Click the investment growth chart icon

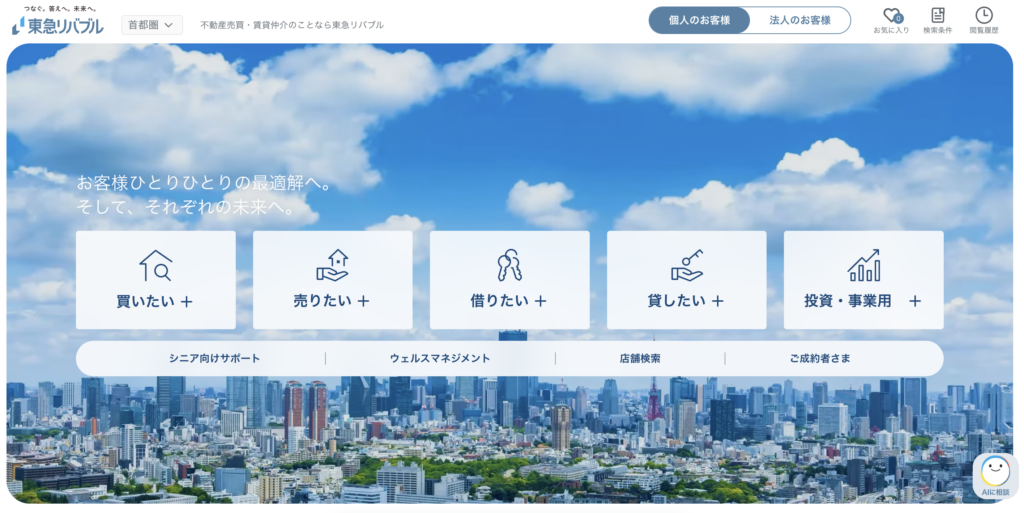pos(863,265)
